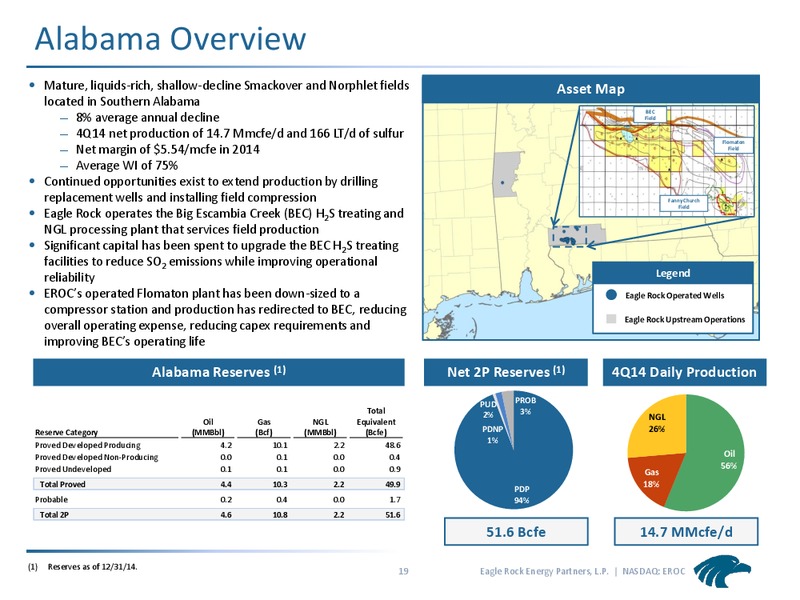
Task: Click the Flomaton Field label on the inset map
Action: (733, 145)
